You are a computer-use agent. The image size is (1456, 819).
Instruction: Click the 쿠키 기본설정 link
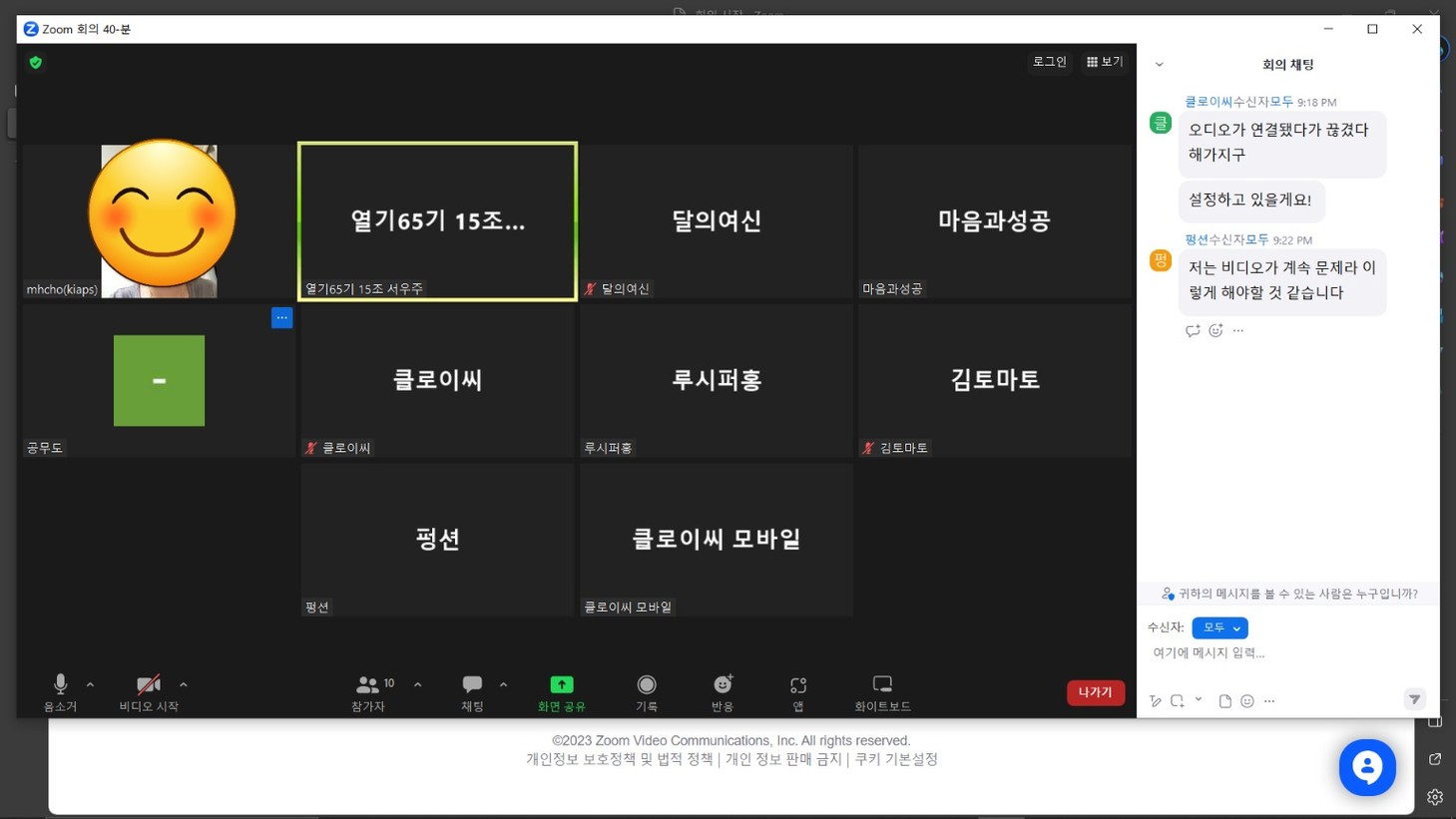click(x=896, y=759)
